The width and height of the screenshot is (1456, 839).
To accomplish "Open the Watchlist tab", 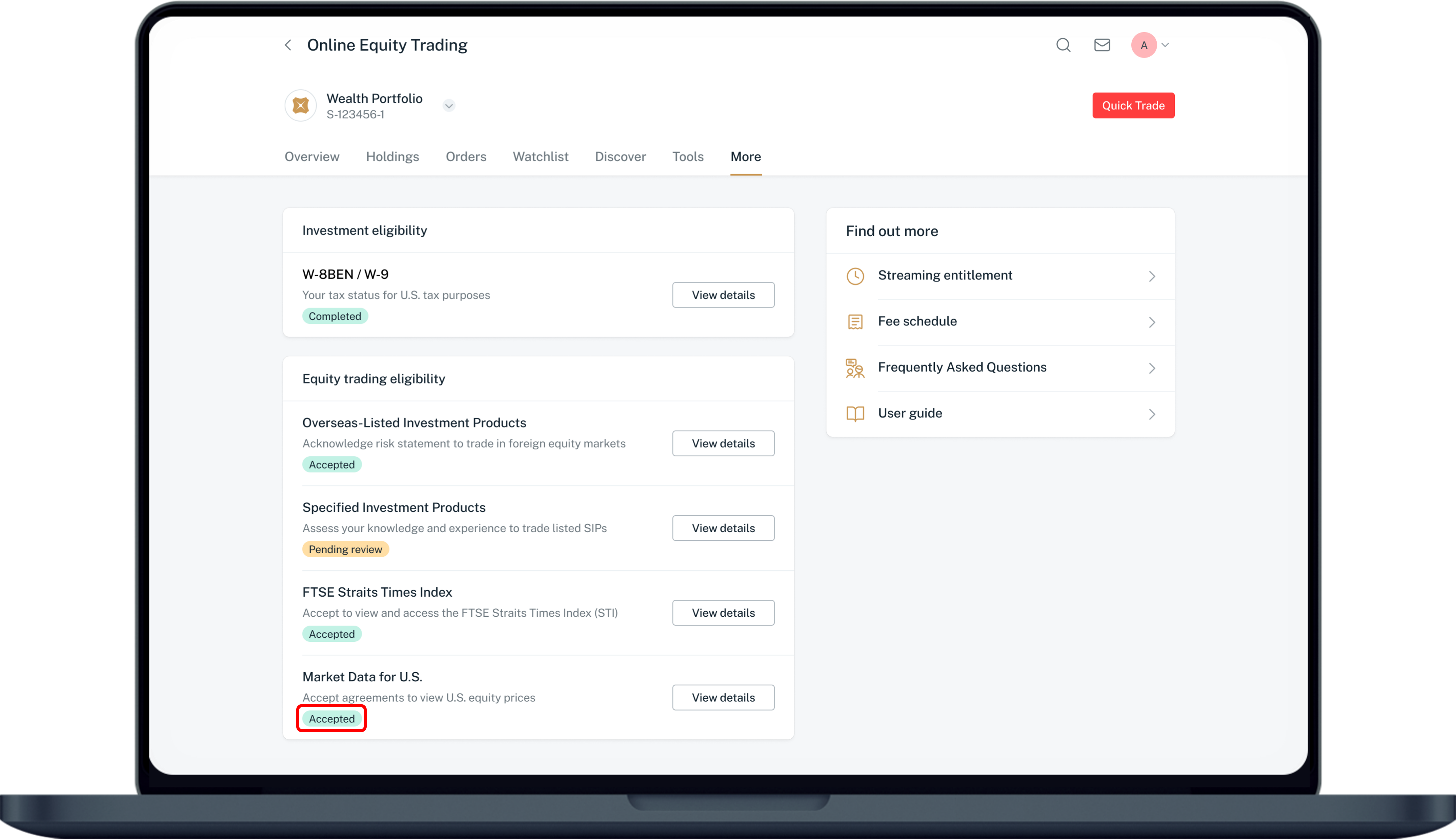I will pyautogui.click(x=540, y=157).
